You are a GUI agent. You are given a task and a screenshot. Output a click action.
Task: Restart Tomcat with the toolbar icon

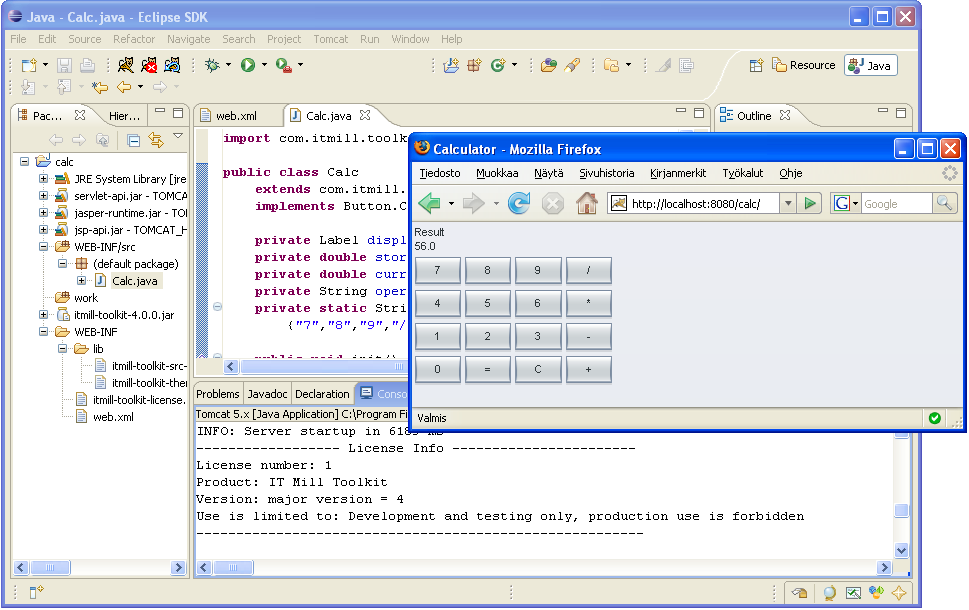[172, 65]
